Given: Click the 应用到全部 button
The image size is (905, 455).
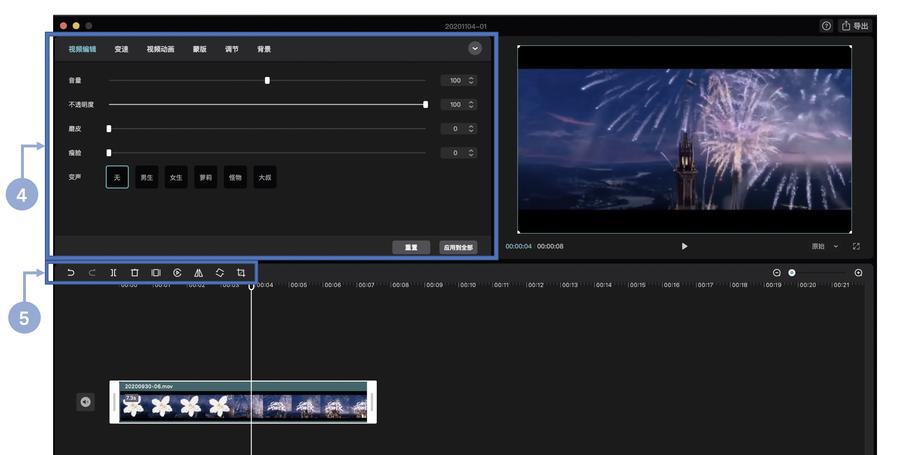Looking at the screenshot, I should coord(458,247).
